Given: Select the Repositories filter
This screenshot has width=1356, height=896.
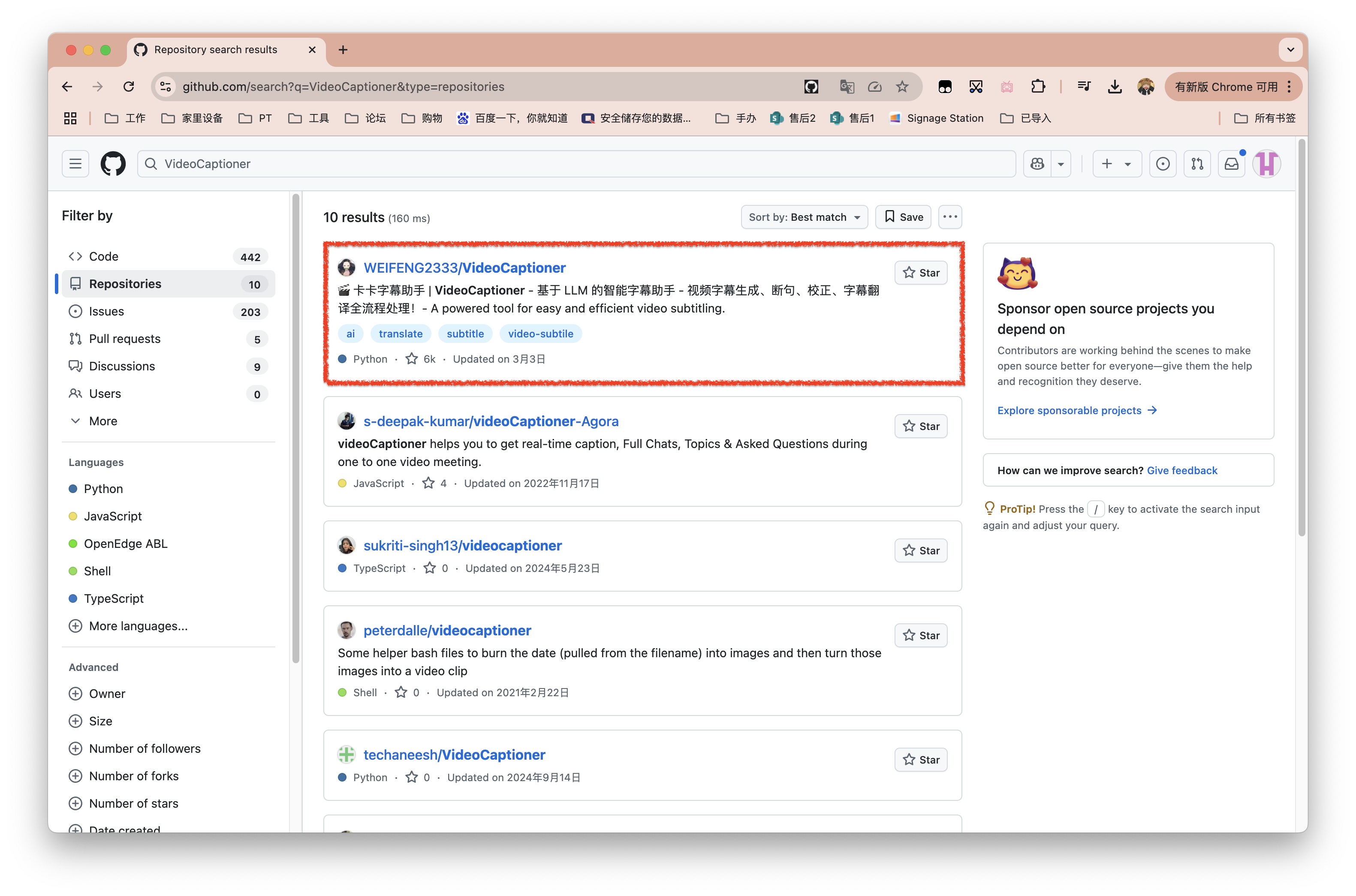Looking at the screenshot, I should click(x=169, y=284).
